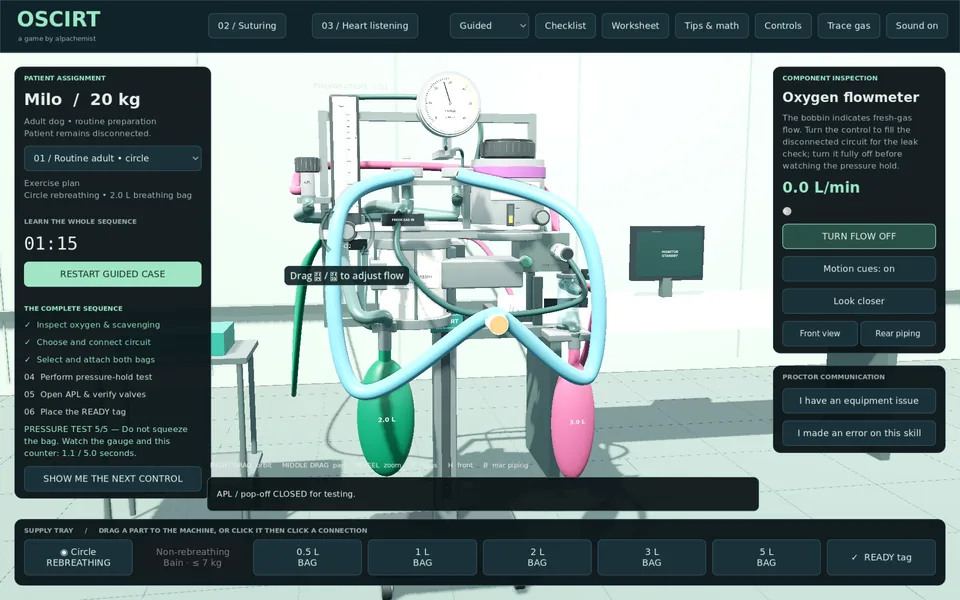Click the monitor standby screen

[667, 252]
